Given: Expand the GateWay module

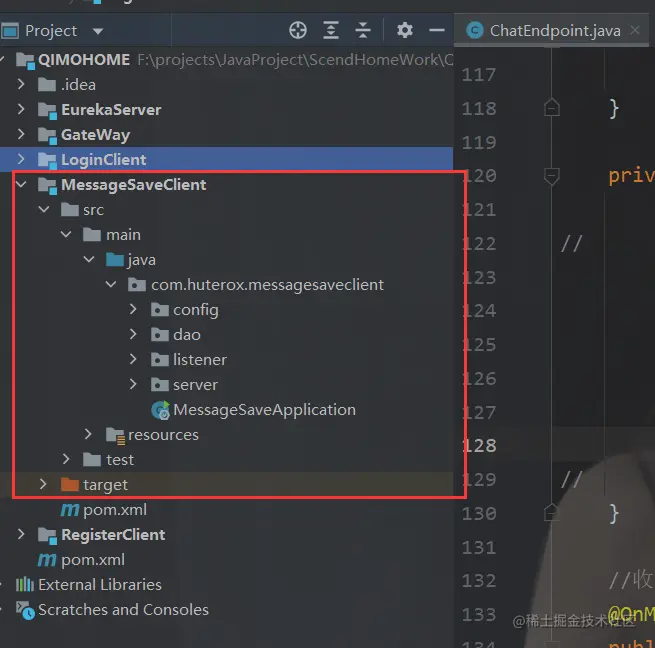Looking at the screenshot, I should click(x=21, y=135).
